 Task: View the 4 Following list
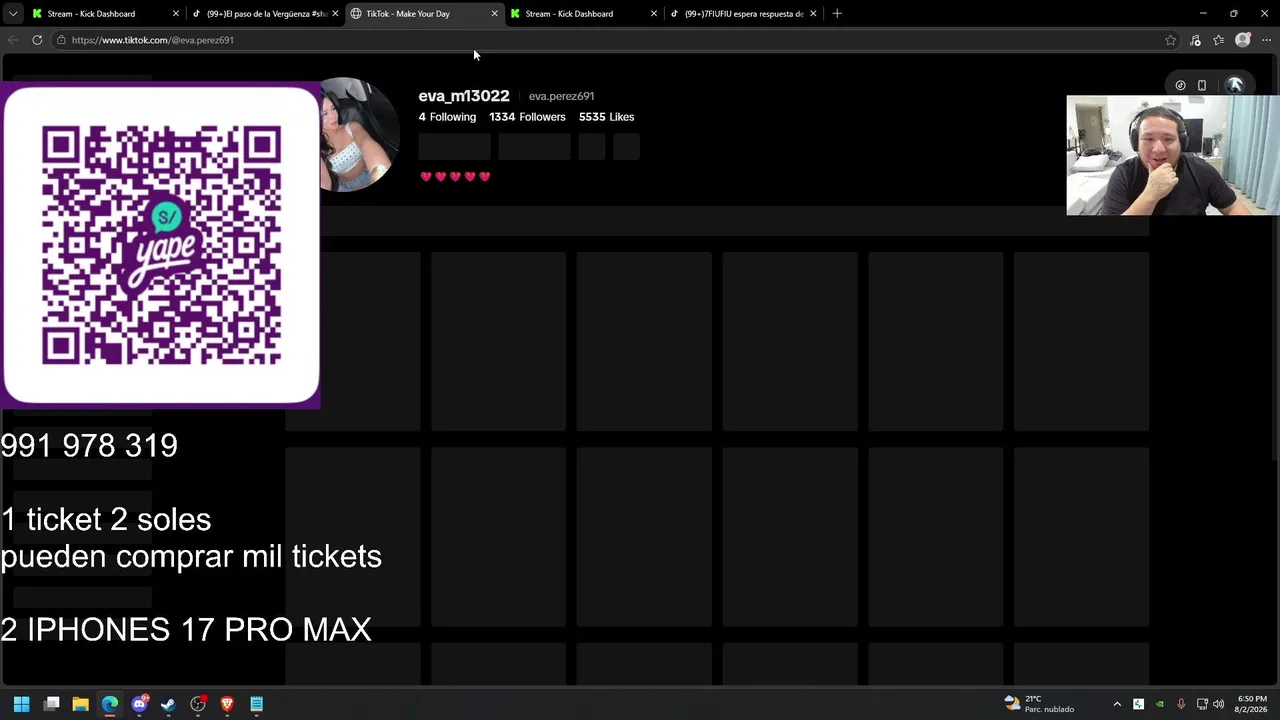pyautogui.click(x=447, y=117)
